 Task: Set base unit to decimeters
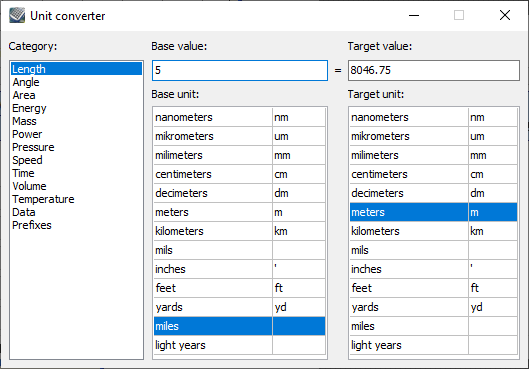coord(240,193)
